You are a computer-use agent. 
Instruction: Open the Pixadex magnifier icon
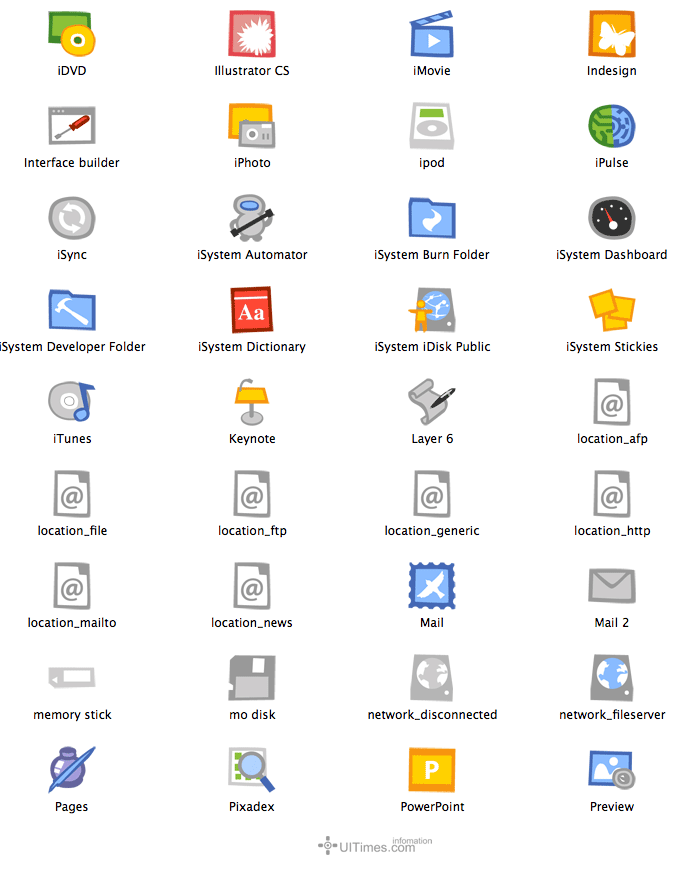[252, 770]
